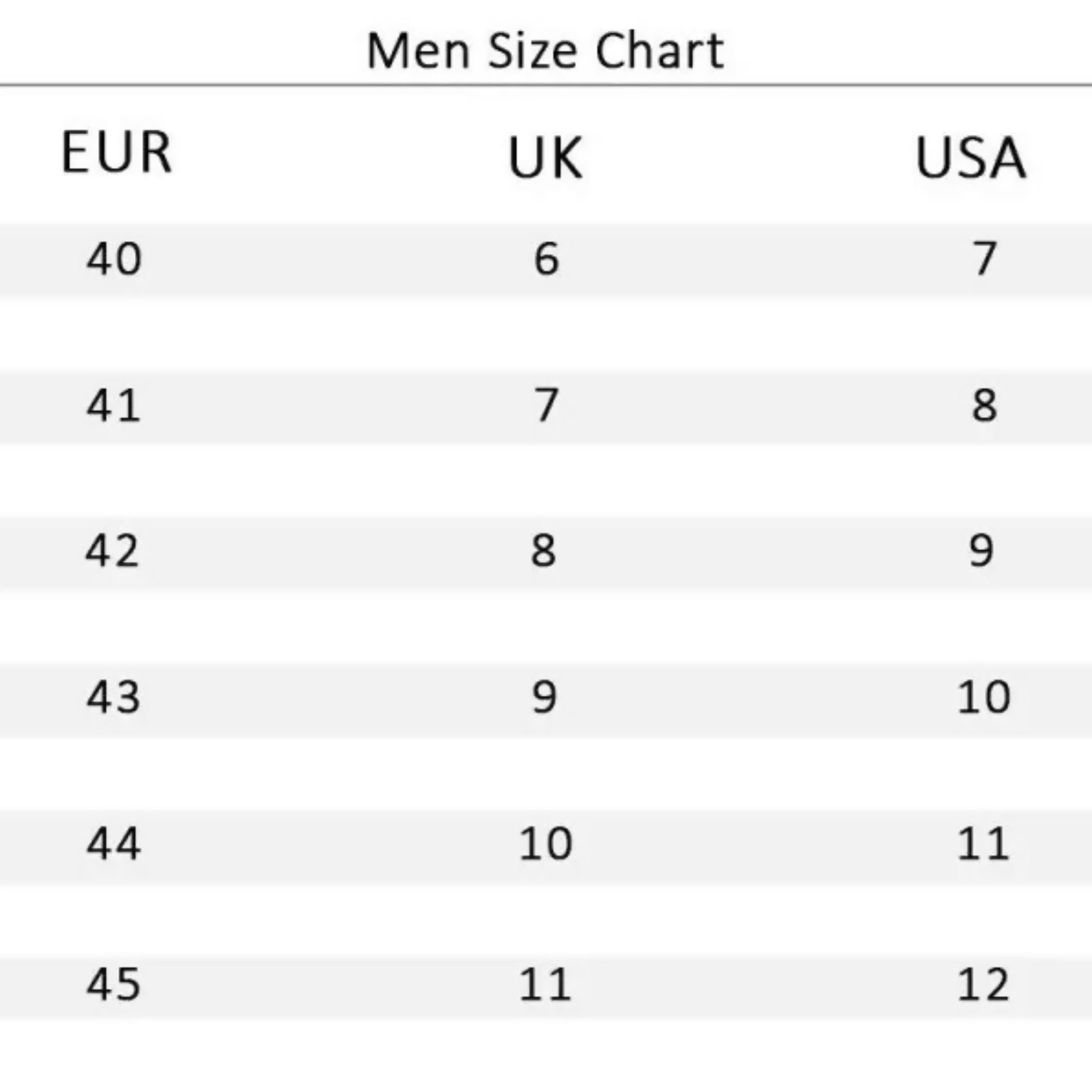Image resolution: width=1092 pixels, height=1092 pixels.
Task: Click the EUR column header
Action: 116,152
